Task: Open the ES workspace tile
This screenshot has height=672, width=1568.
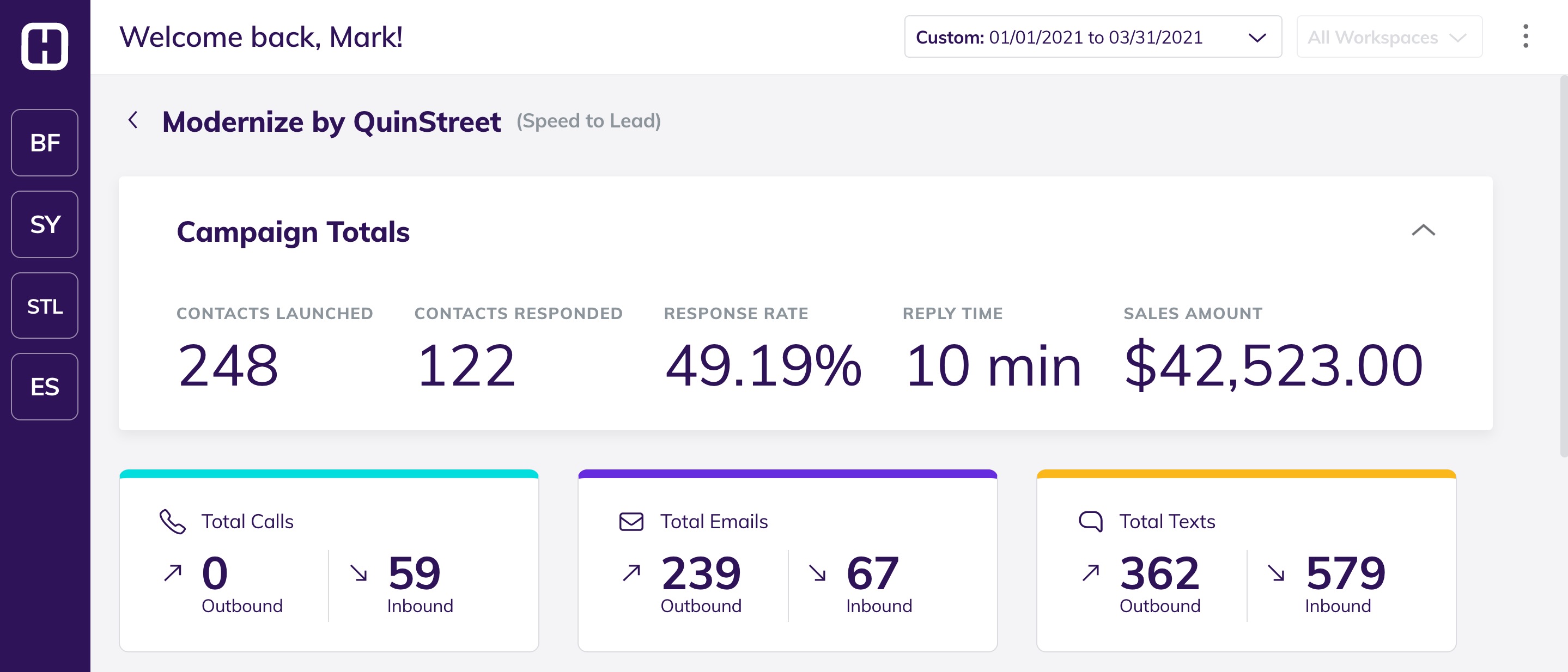Action: tap(45, 387)
